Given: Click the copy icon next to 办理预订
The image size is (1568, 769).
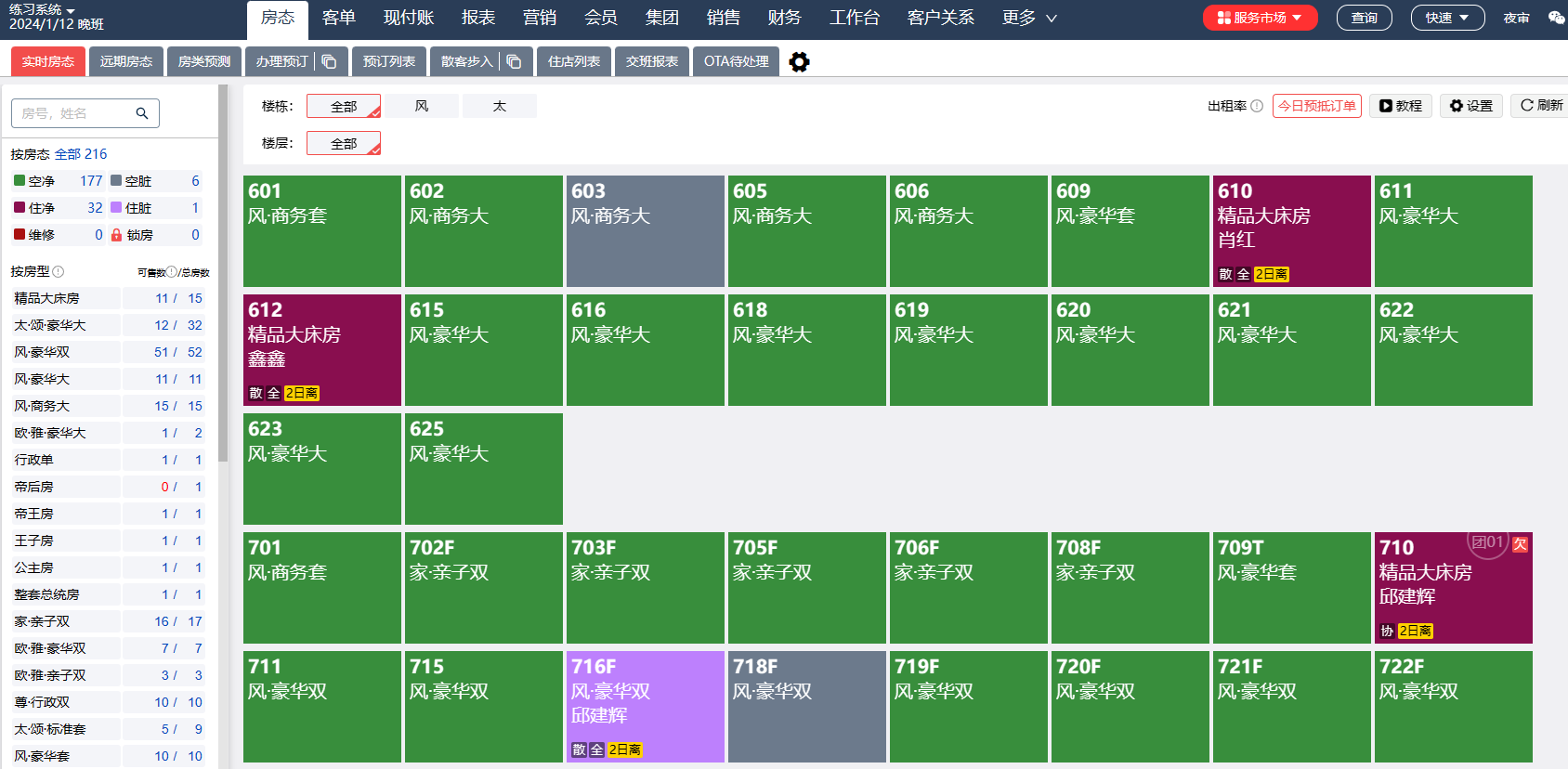Looking at the screenshot, I should pos(330,61).
